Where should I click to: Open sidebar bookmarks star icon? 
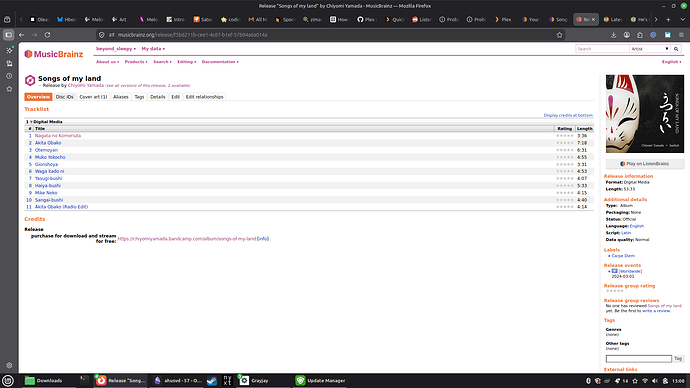coord(9,89)
